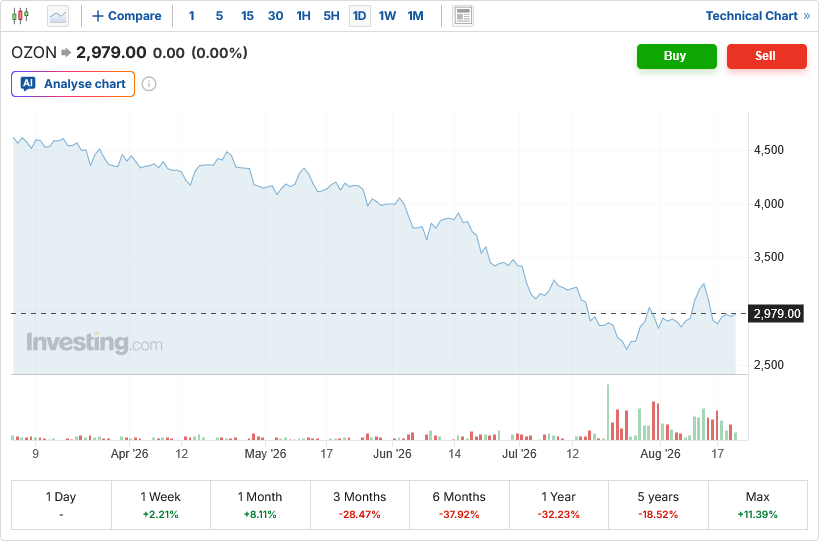Select the 5 minute interval
Viewport: 819px width, 541px height.
click(x=219, y=16)
